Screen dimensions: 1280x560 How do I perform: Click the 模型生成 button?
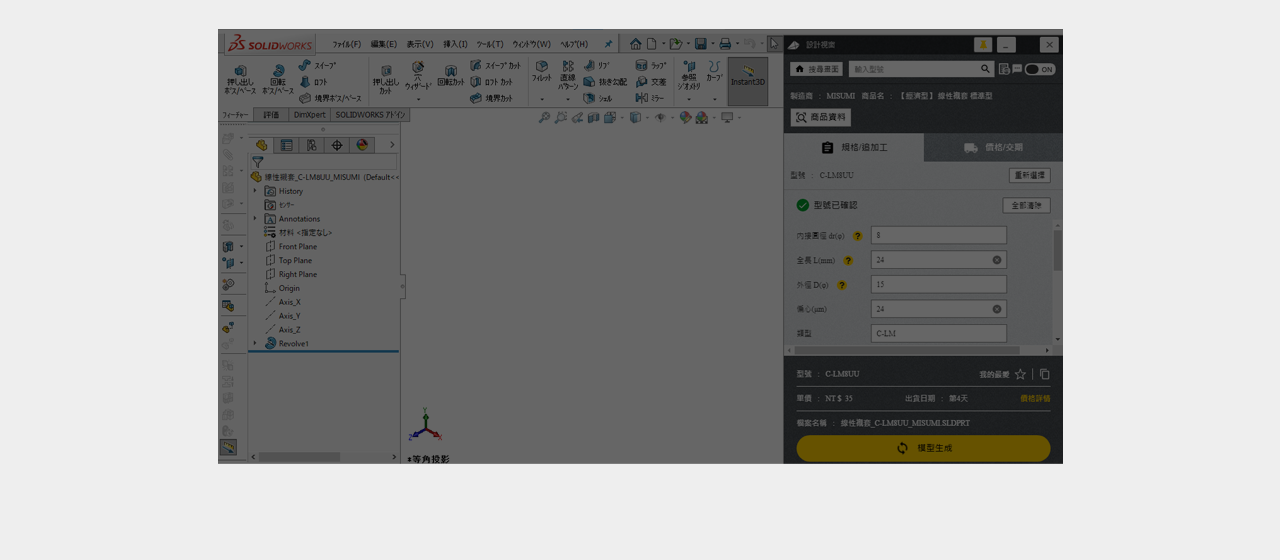pos(923,448)
